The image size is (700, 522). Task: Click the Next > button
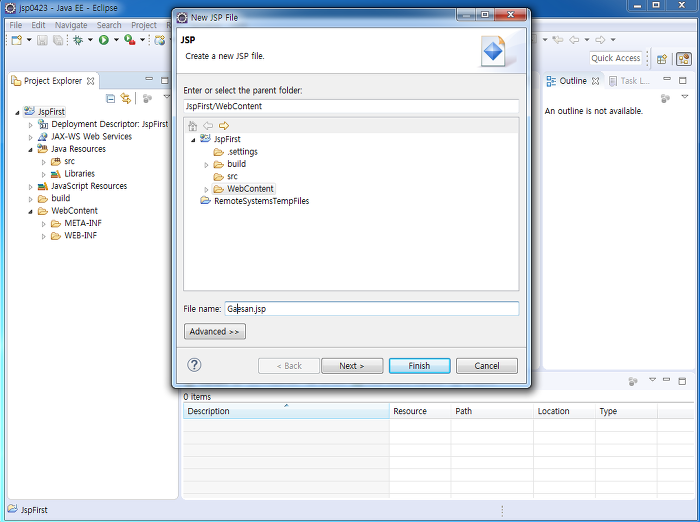pyautogui.click(x=352, y=366)
